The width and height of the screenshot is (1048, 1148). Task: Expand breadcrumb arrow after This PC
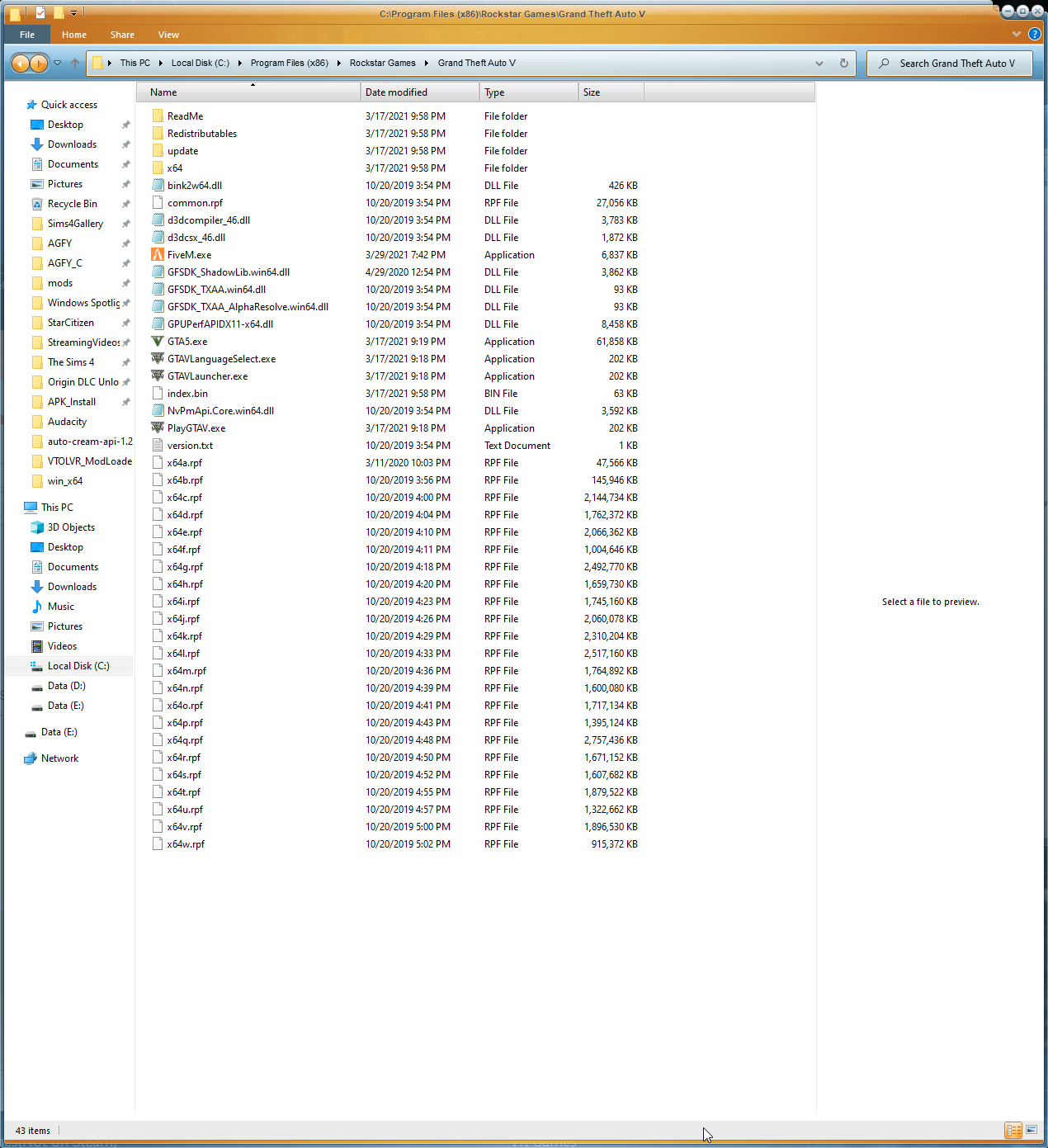(x=160, y=64)
